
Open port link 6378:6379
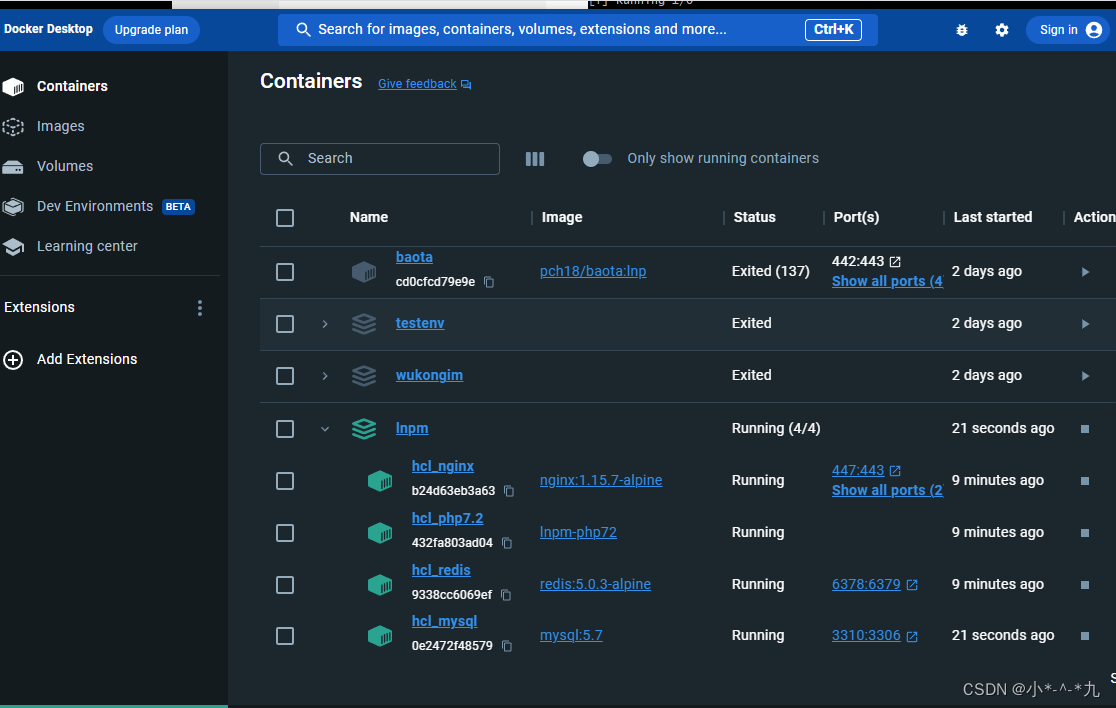click(x=866, y=584)
